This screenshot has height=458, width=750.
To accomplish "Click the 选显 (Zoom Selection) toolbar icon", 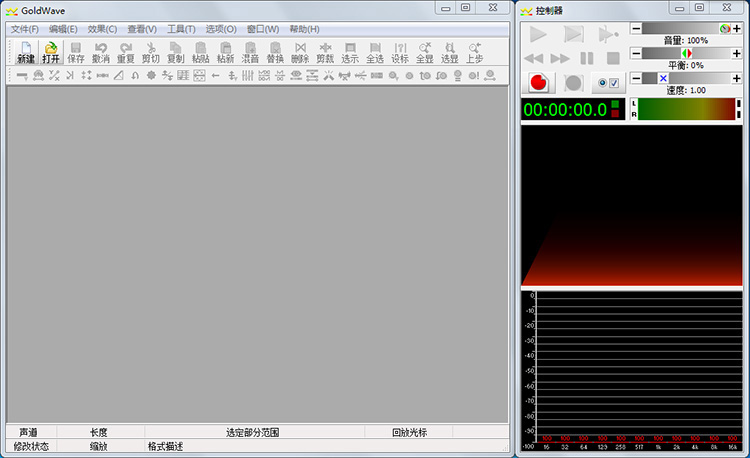I will [450, 53].
